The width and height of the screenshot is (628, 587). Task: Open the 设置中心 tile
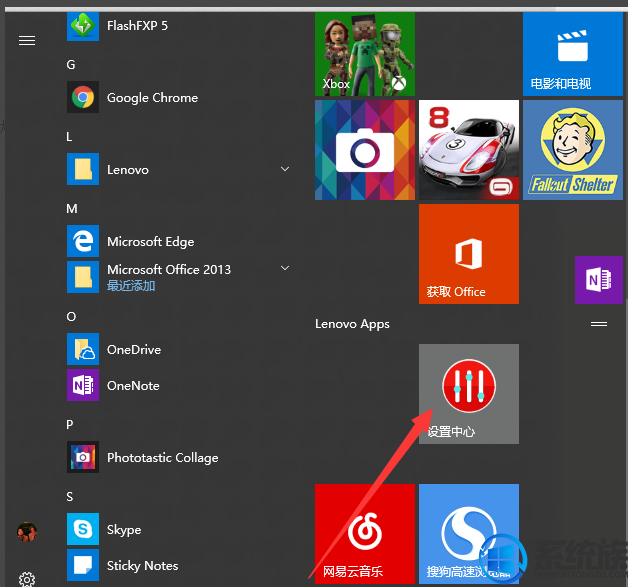coord(469,394)
